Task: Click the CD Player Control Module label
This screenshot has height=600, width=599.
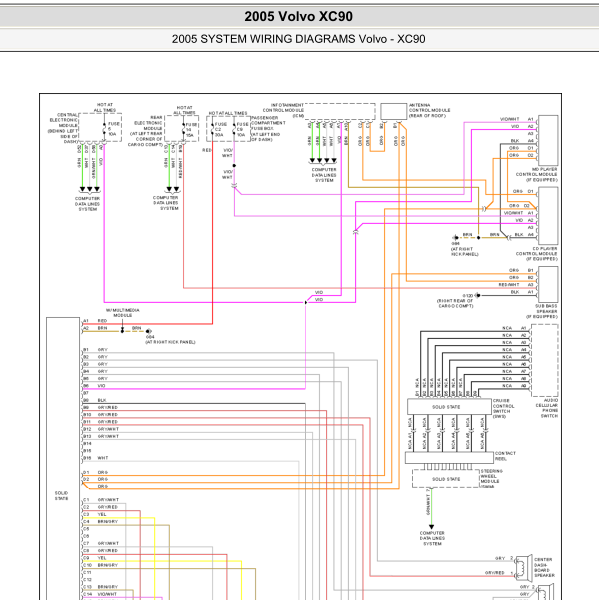Action: (537, 254)
